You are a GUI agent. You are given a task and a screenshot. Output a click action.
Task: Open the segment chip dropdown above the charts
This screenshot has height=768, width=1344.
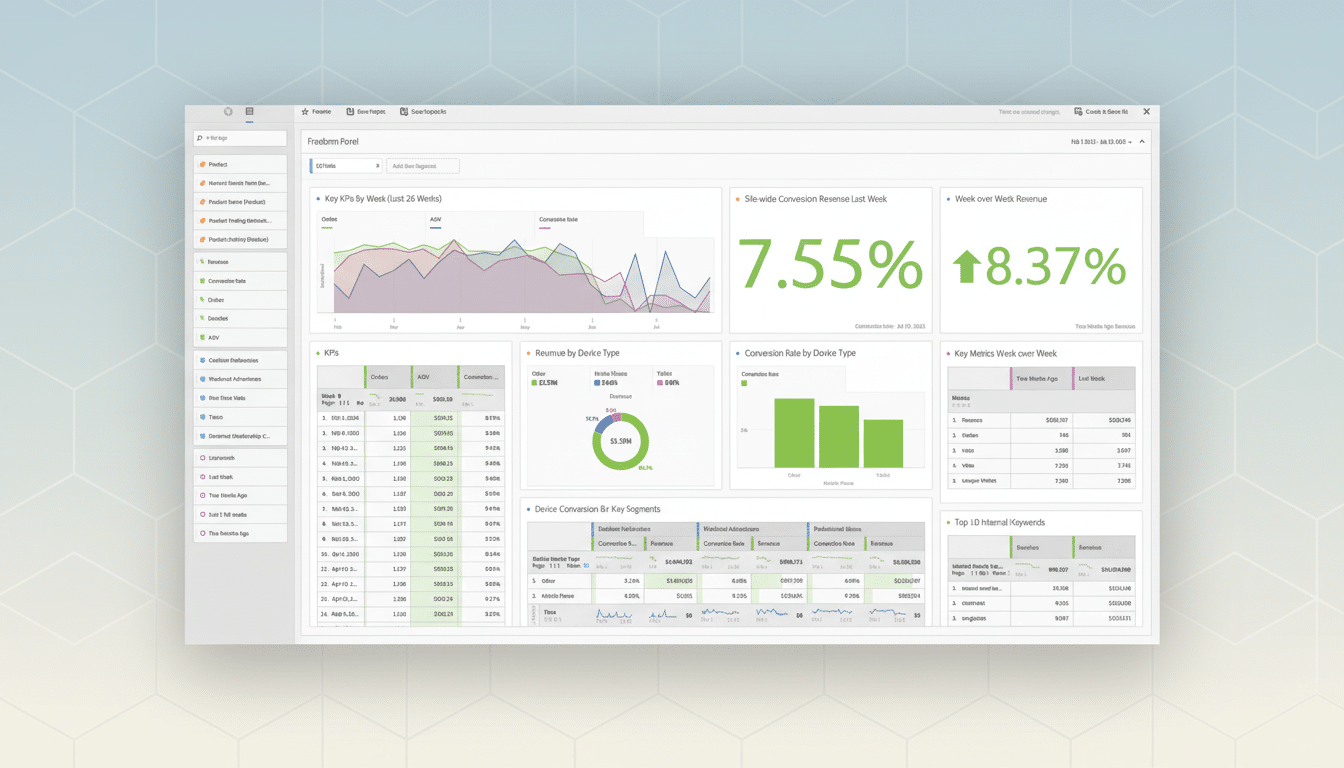377,165
